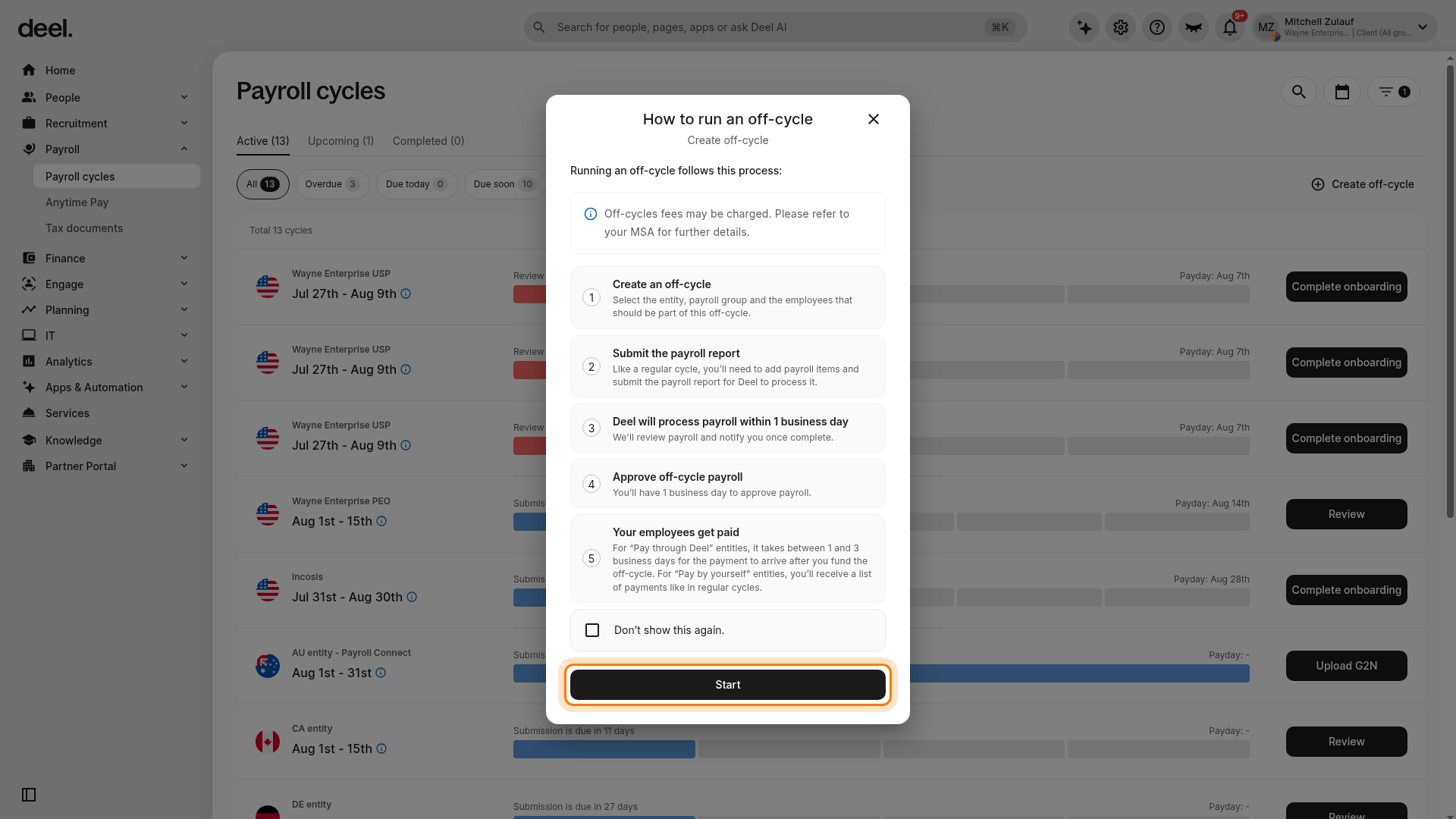1456x819 pixels.
Task: Click the Knowledge graduation cap icon
Action: click(x=29, y=440)
